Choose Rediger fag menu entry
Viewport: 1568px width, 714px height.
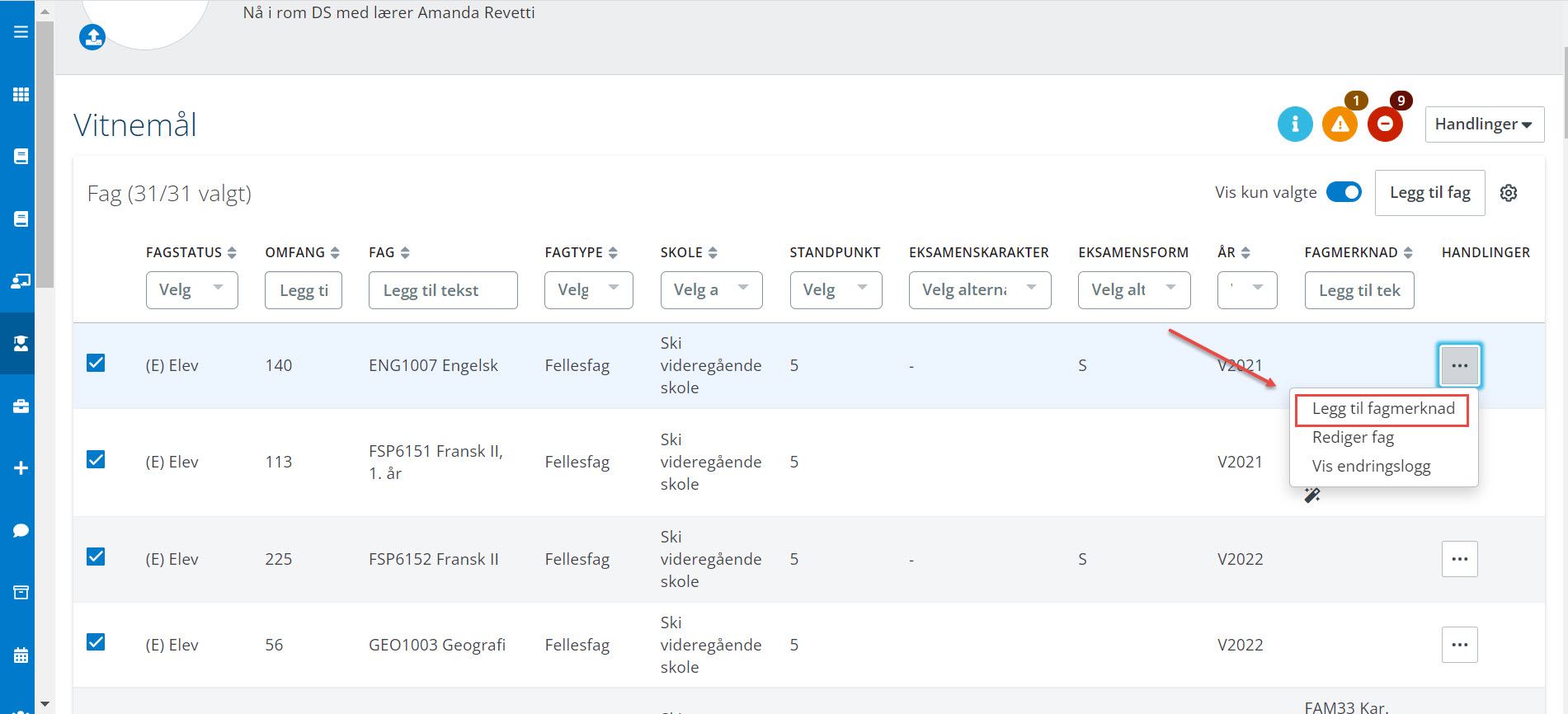pos(1353,437)
